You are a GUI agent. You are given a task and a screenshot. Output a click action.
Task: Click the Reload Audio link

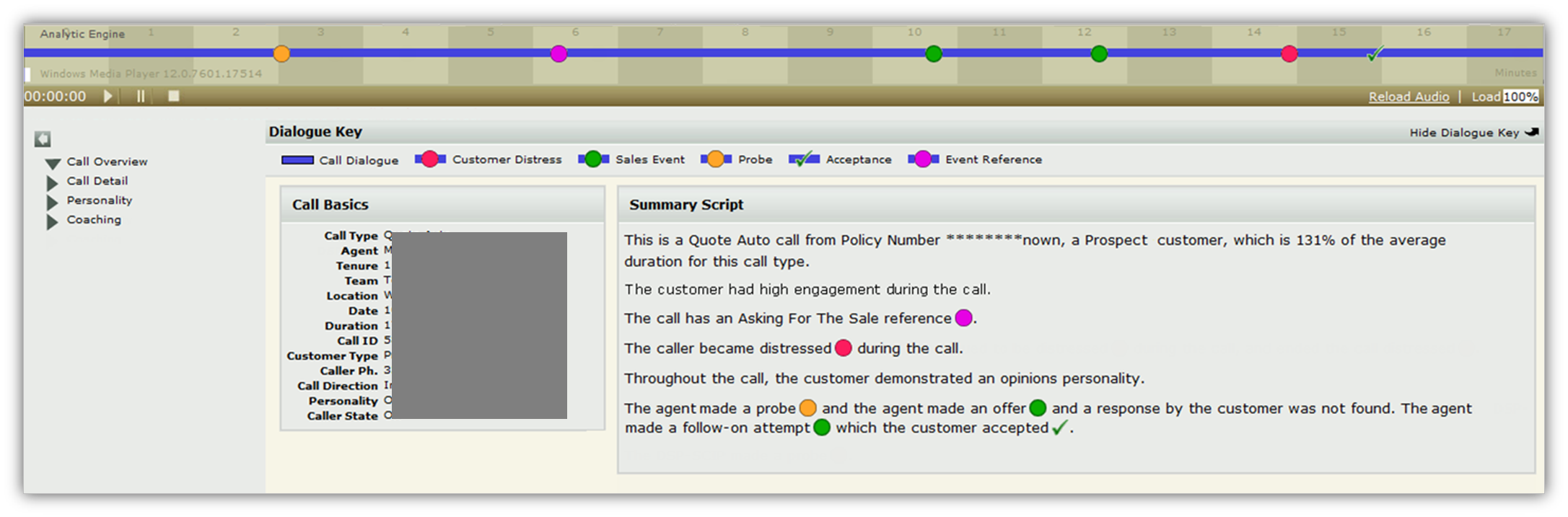1408,97
